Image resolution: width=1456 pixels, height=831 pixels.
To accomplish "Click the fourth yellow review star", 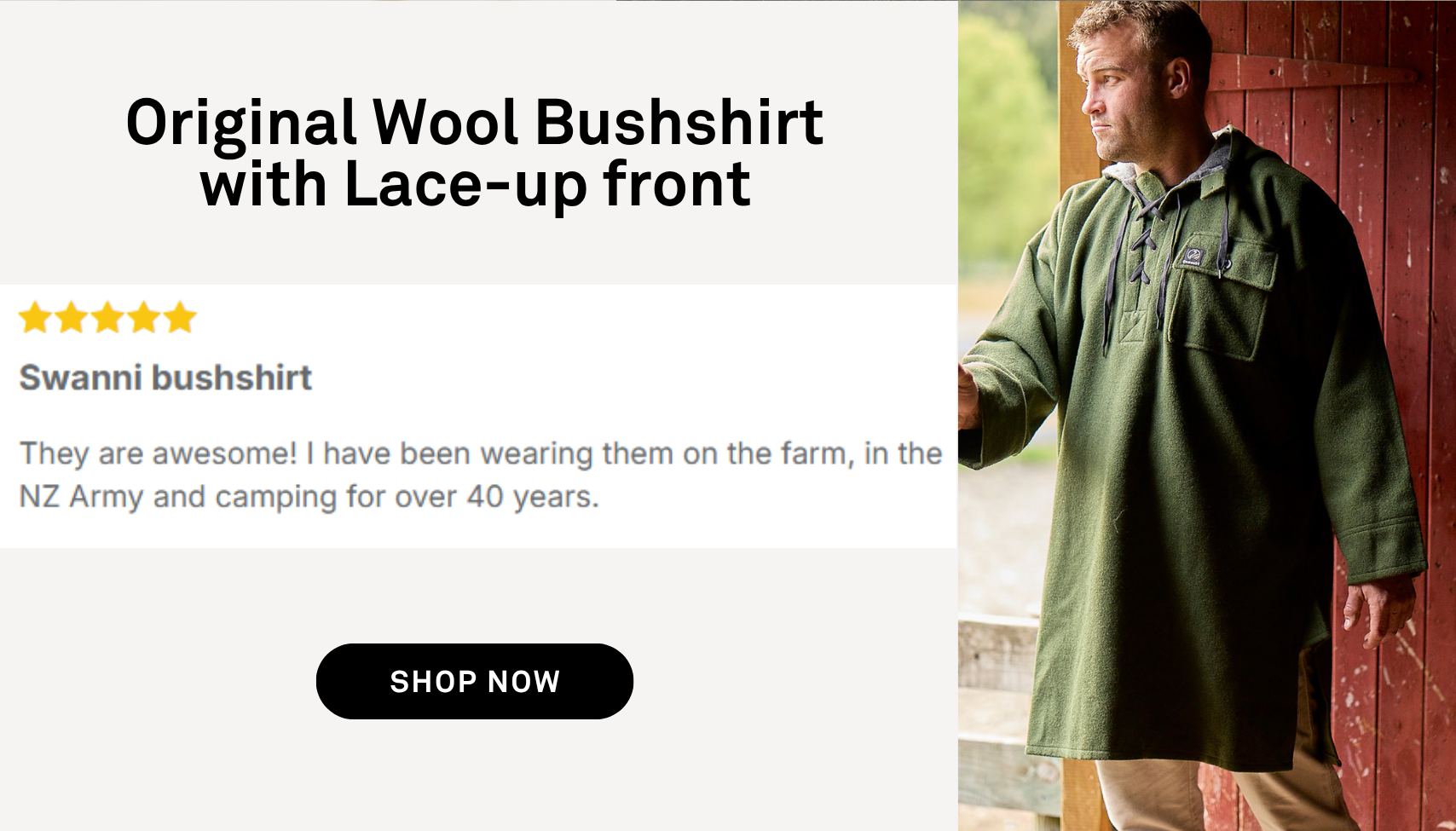I will tap(144, 317).
